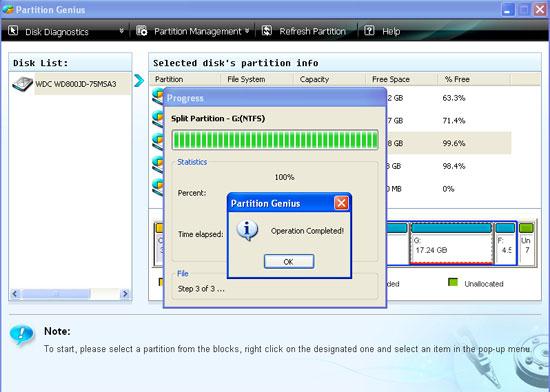550x392 pixels.
Task: Close the Partition Genius message dialog
Action: coord(341,203)
